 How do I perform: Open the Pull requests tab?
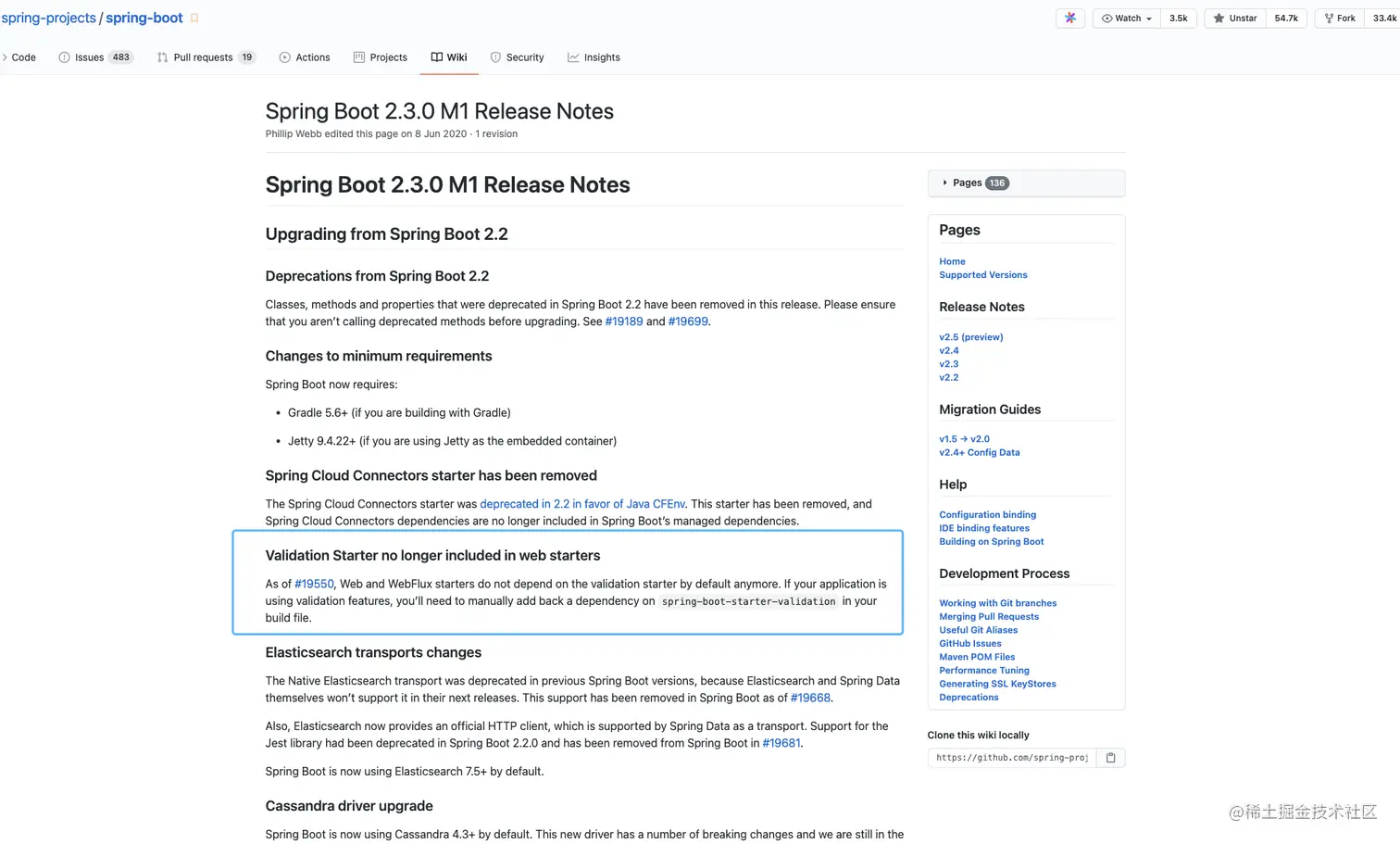[206, 57]
